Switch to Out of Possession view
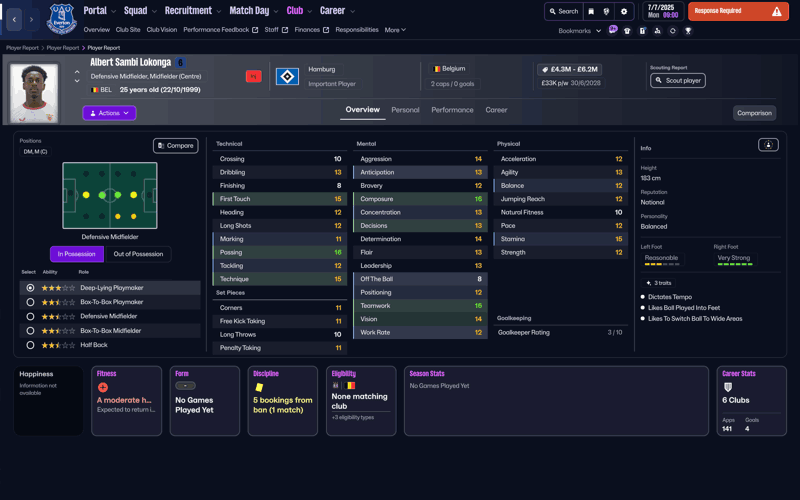800x500 pixels. [x=138, y=254]
